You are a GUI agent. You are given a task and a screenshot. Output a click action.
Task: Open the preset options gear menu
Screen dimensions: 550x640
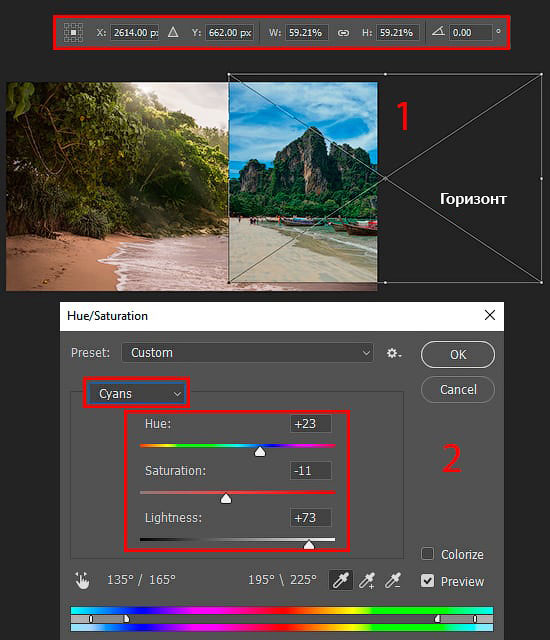click(x=393, y=353)
